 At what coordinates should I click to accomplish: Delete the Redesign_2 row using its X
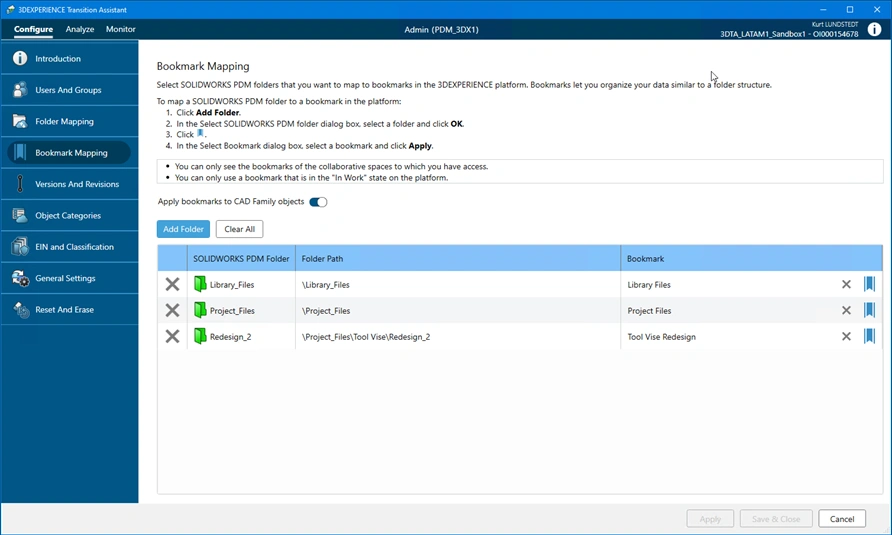point(172,336)
